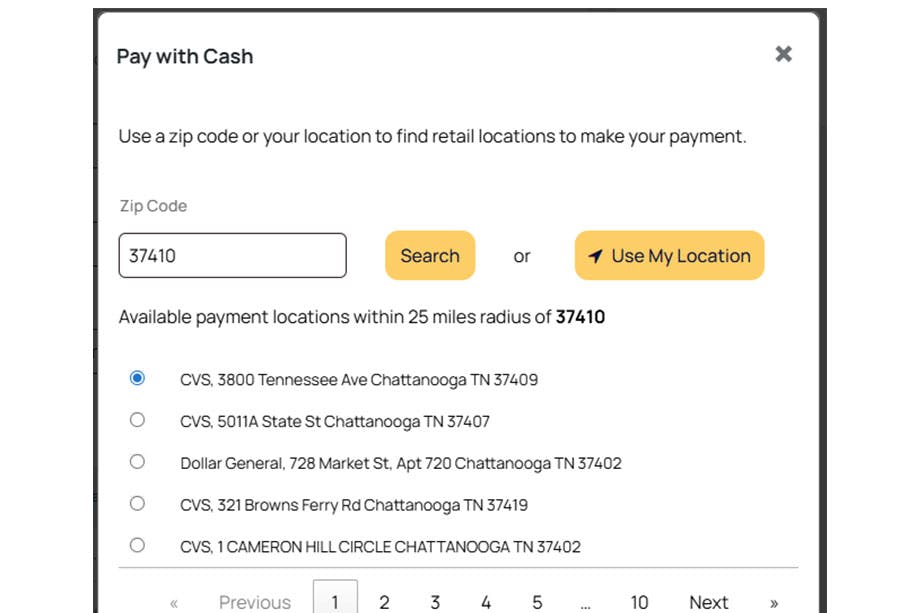This screenshot has height=613, width=920.
Task: Go to page 2 of payment locations
Action: (x=385, y=601)
